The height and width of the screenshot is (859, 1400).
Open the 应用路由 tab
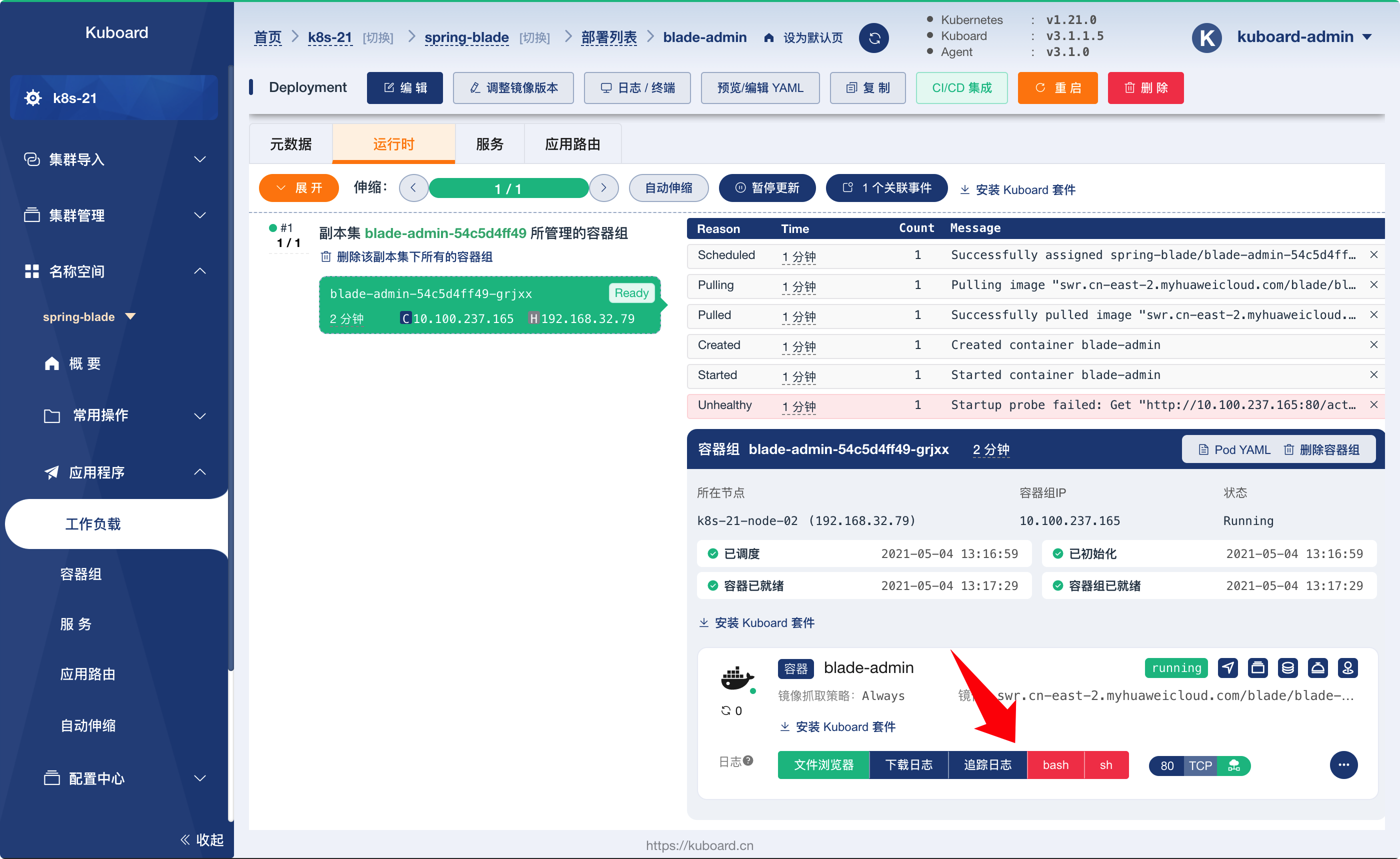point(572,144)
